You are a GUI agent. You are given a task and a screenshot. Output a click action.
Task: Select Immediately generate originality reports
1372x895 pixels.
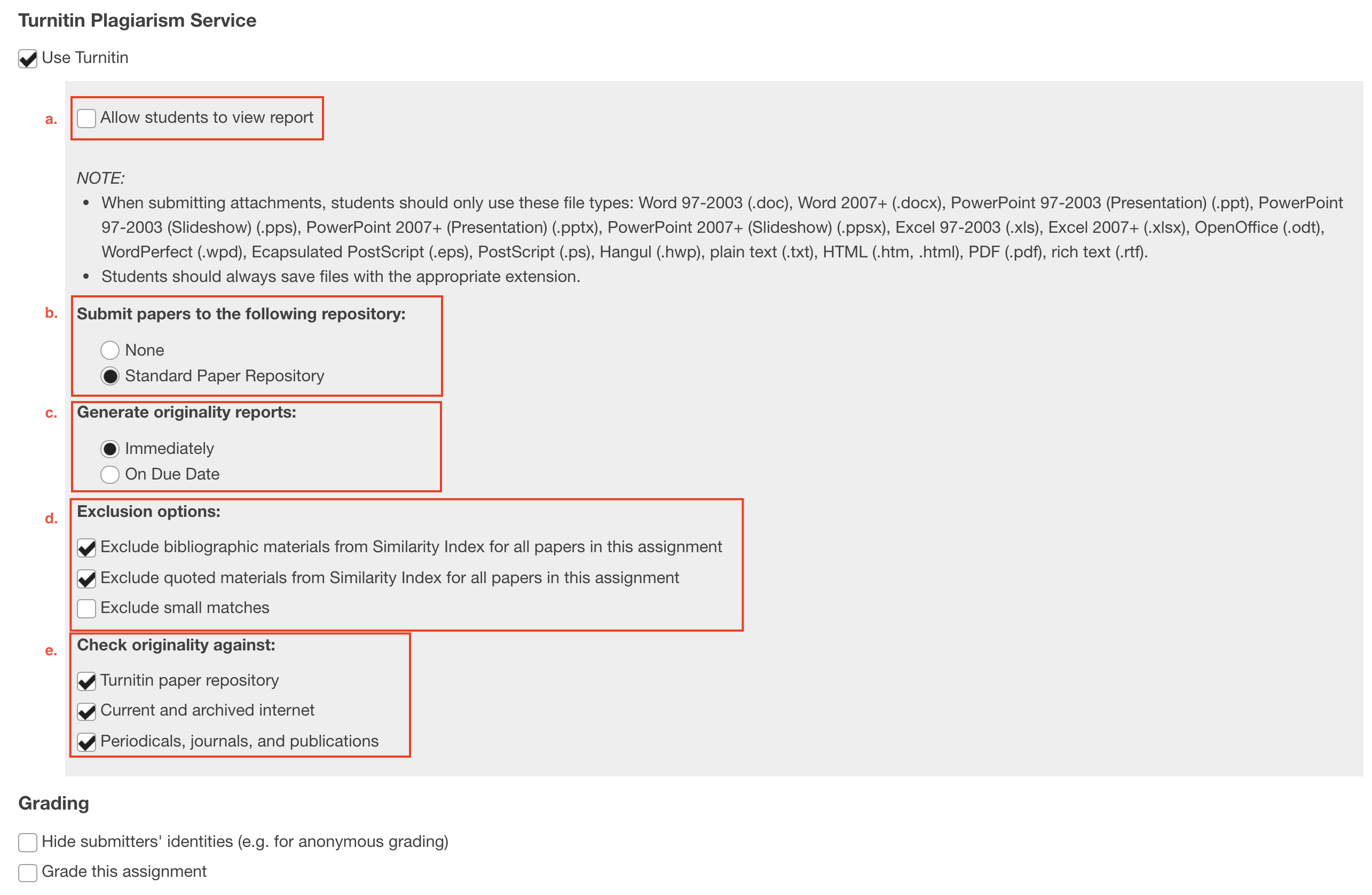(x=110, y=446)
